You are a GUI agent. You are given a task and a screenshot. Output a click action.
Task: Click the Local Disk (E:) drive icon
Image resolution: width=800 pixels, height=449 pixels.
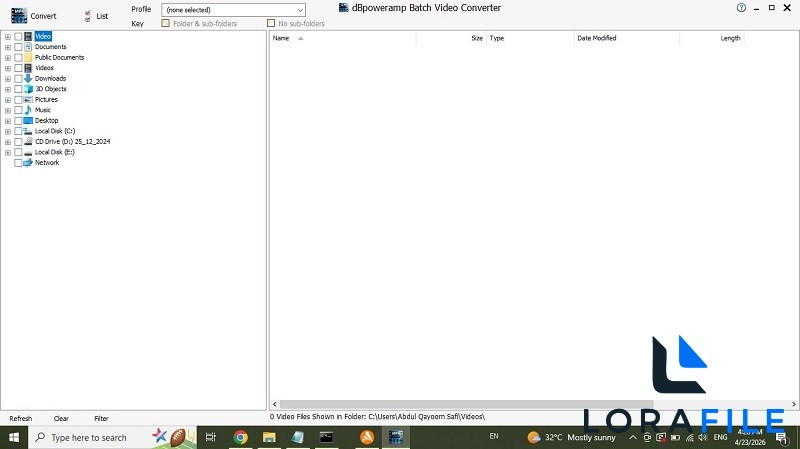[28, 152]
